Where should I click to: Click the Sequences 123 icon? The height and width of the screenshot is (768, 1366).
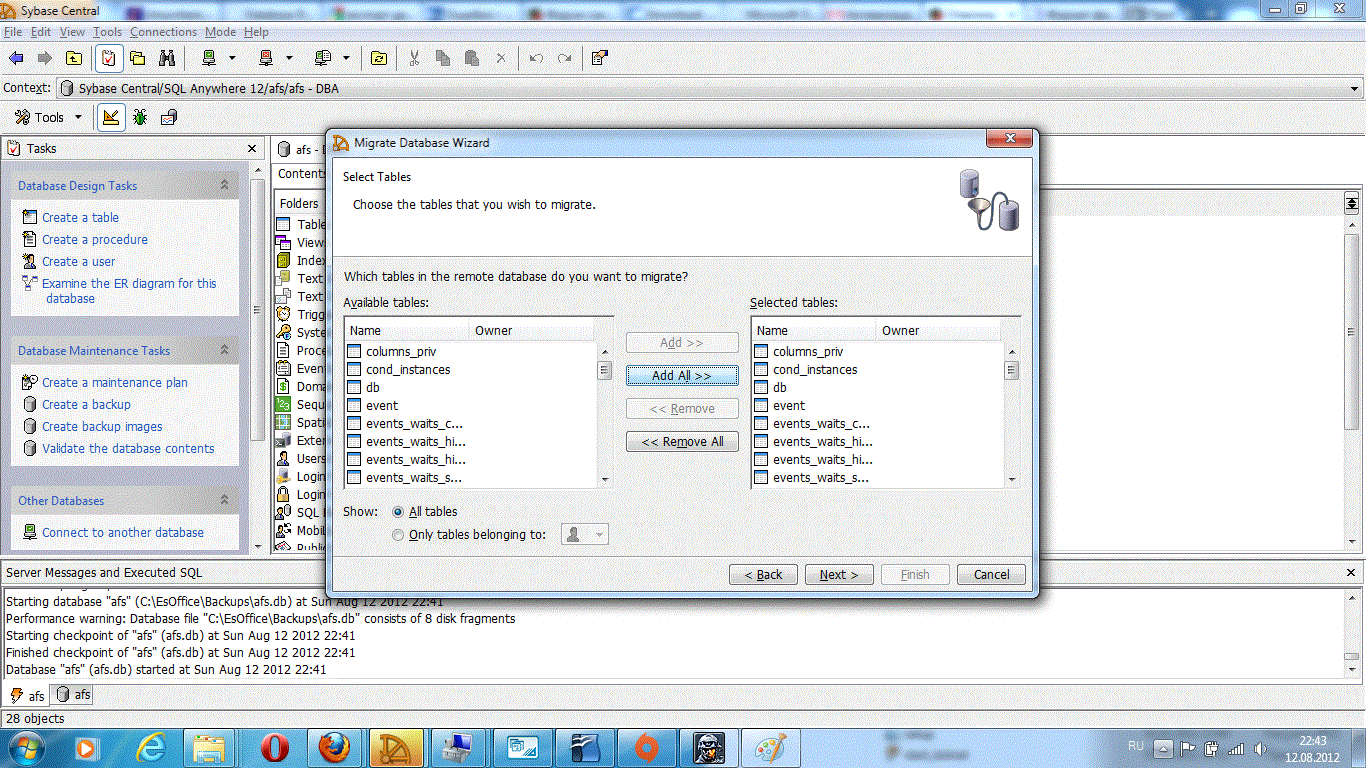pyautogui.click(x=283, y=404)
